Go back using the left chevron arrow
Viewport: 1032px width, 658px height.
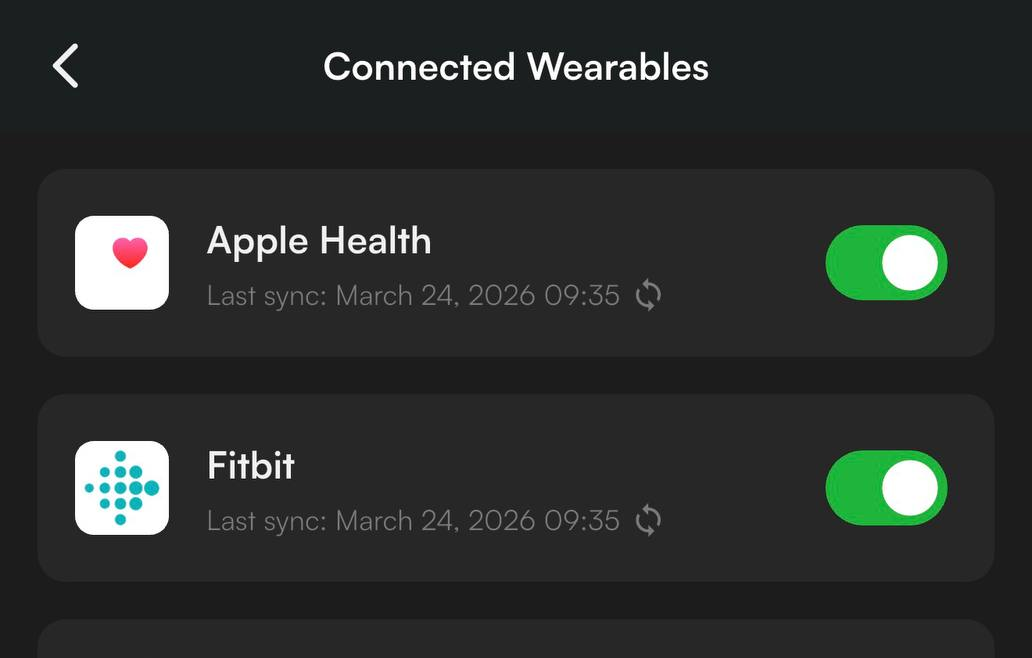pos(66,67)
